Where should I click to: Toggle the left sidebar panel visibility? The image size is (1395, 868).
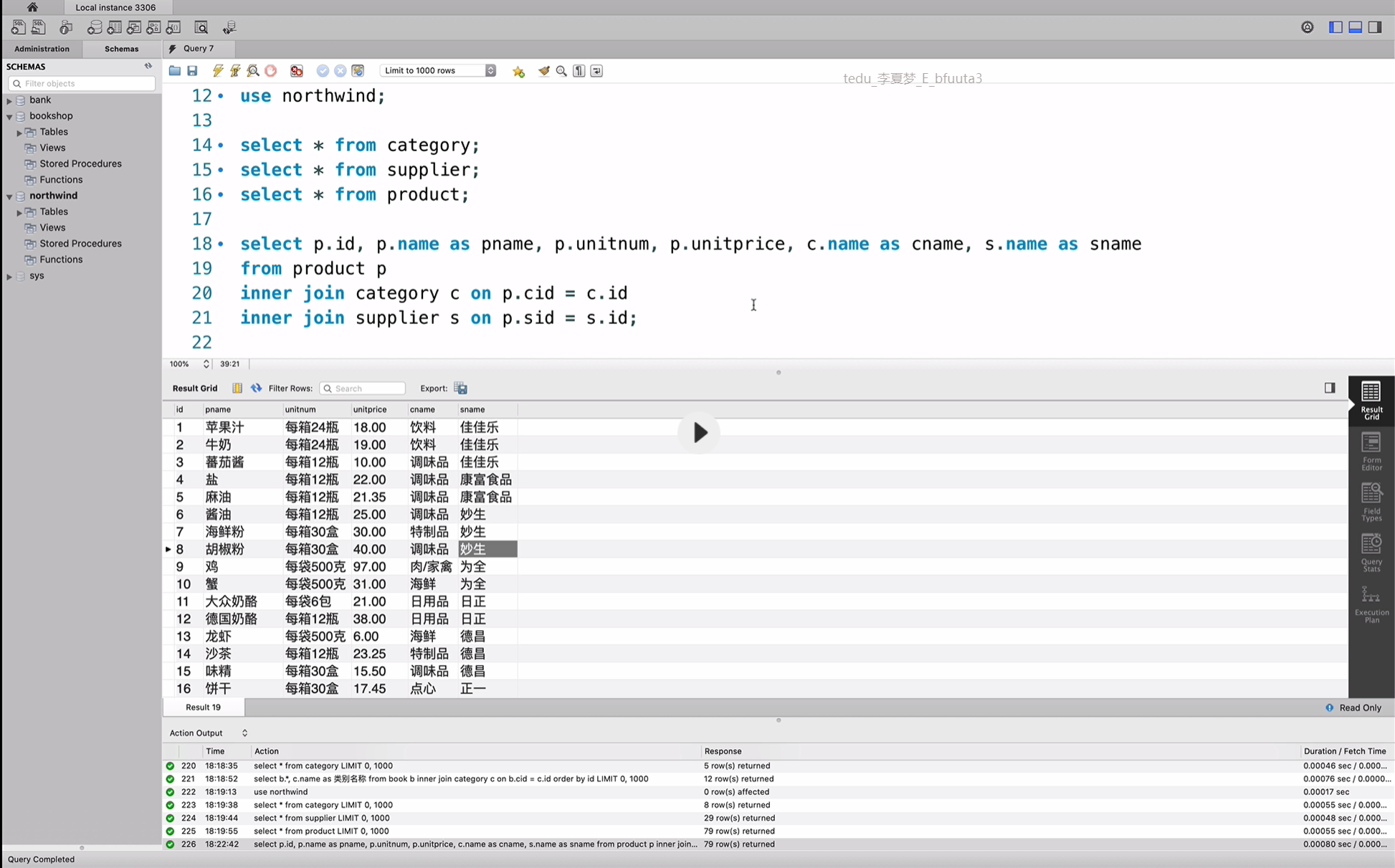point(1336,27)
